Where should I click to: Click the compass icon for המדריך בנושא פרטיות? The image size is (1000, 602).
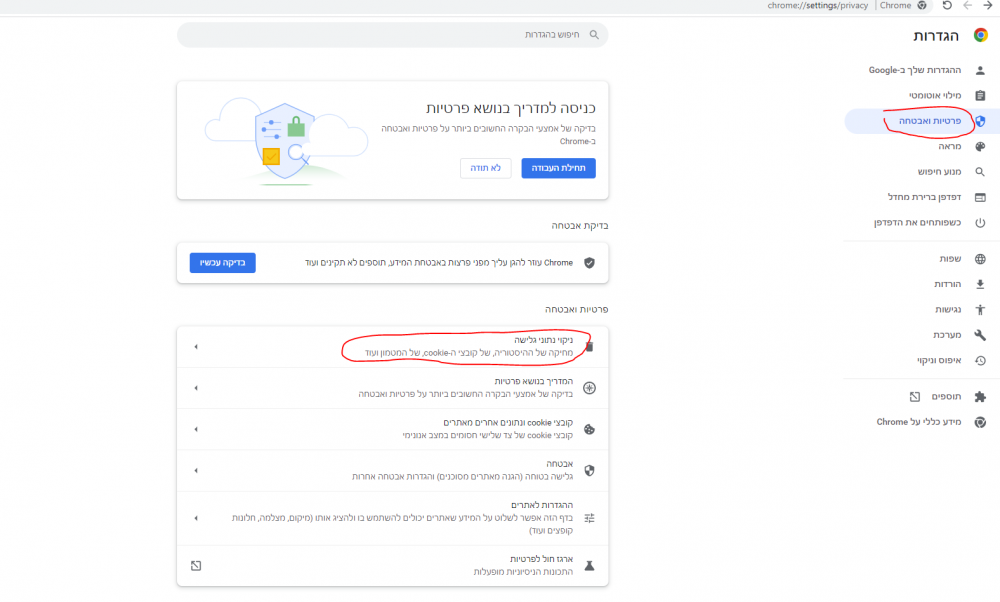[x=589, y=388]
